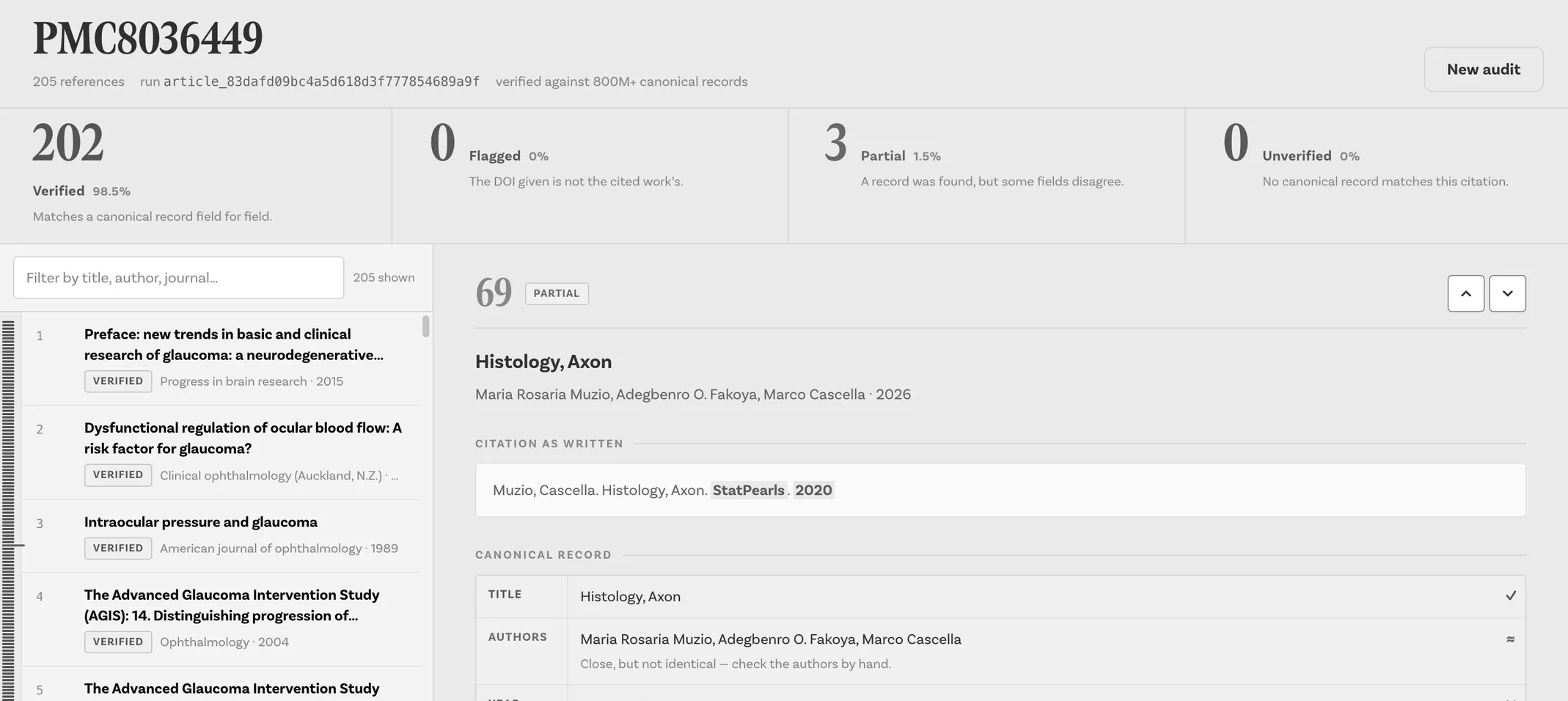Click the minimap strip beside the reference list
Screen dimensions: 1568x701
(9, 510)
